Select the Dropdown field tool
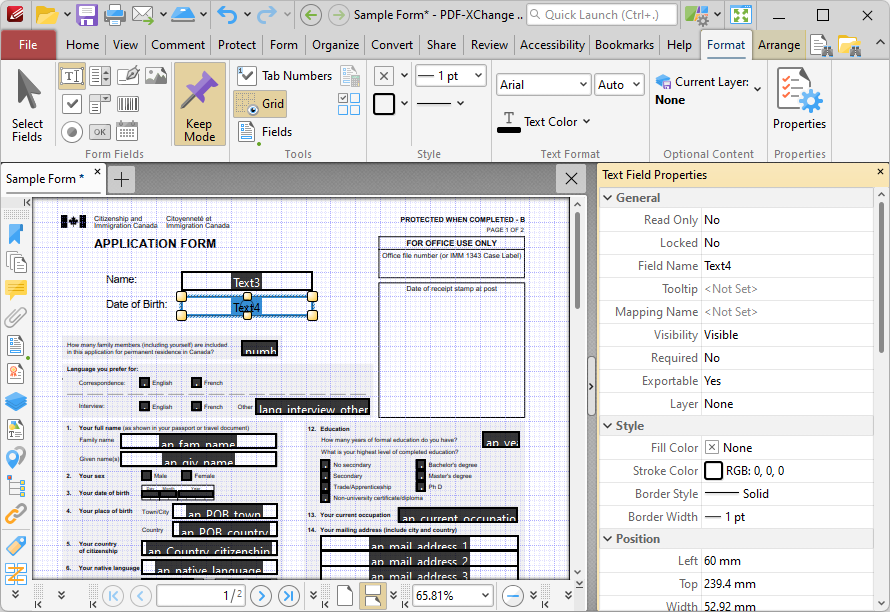Screen dimensions: 890x612 100,104
